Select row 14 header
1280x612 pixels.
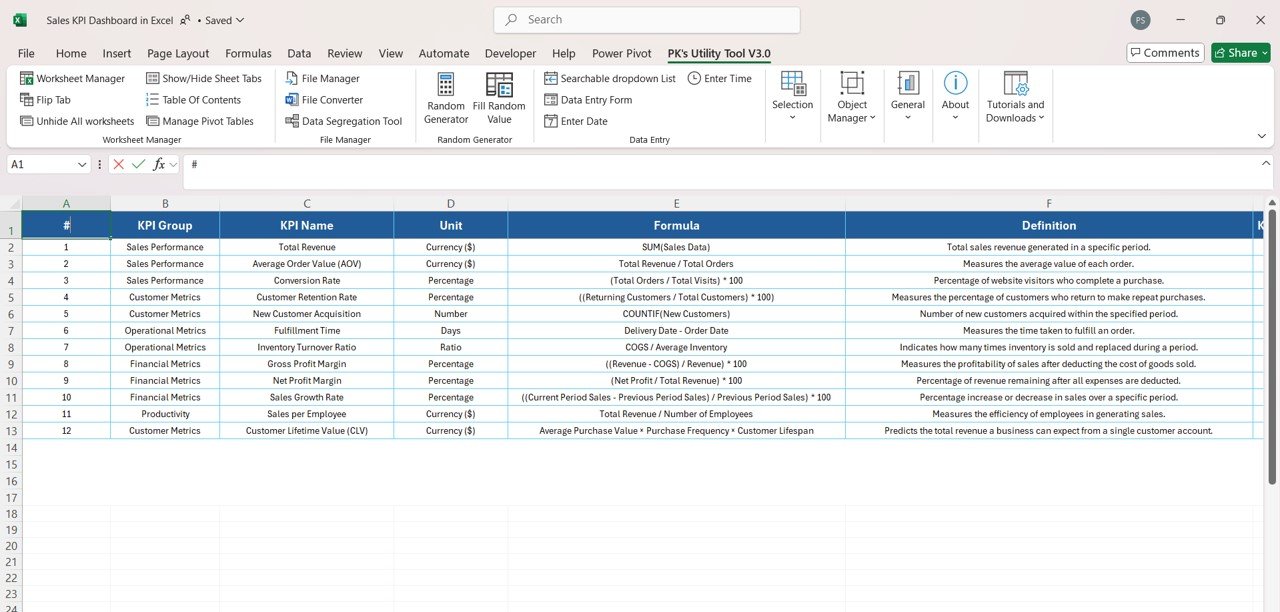(x=11, y=448)
